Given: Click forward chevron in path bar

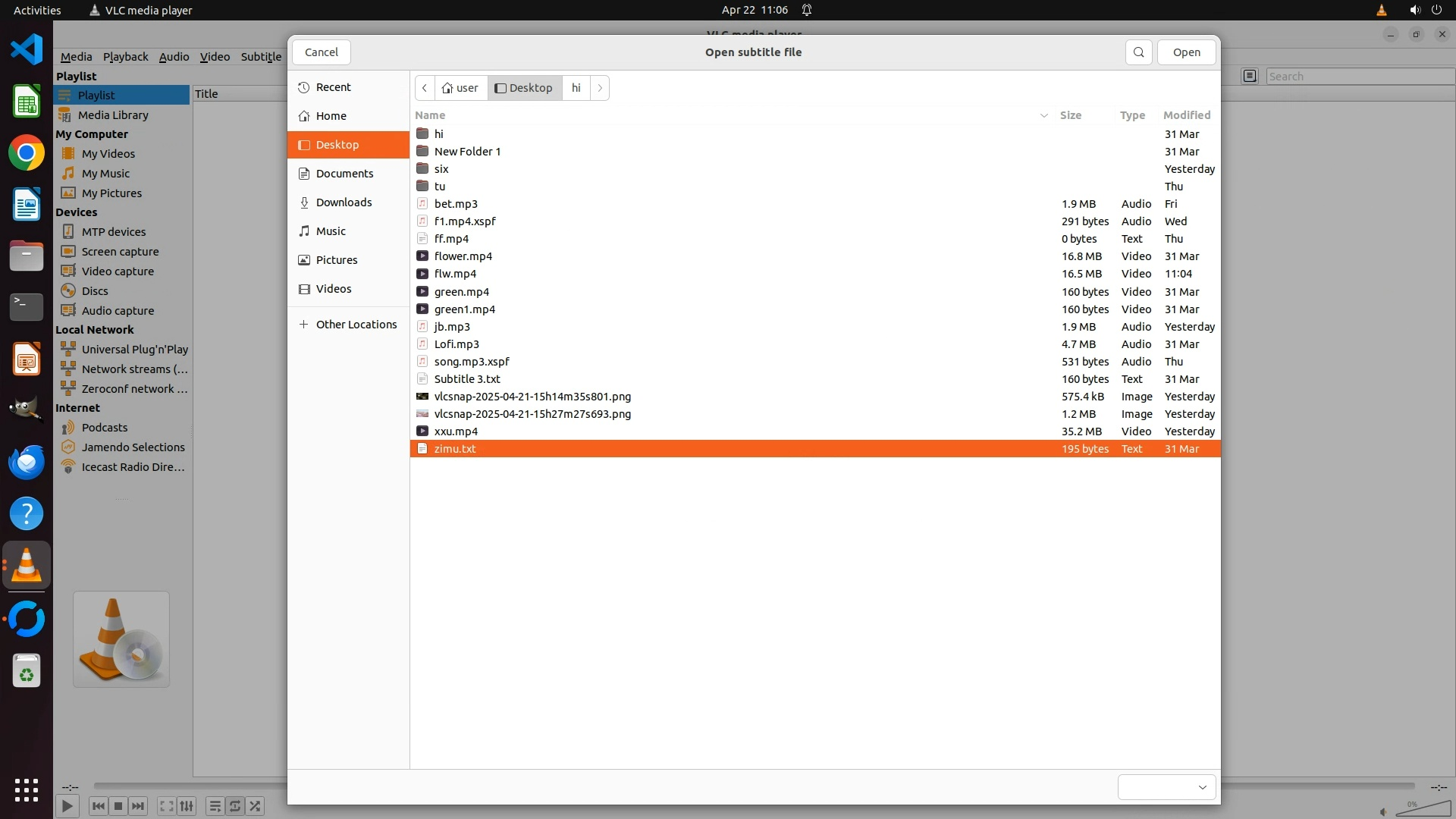Looking at the screenshot, I should point(600,88).
